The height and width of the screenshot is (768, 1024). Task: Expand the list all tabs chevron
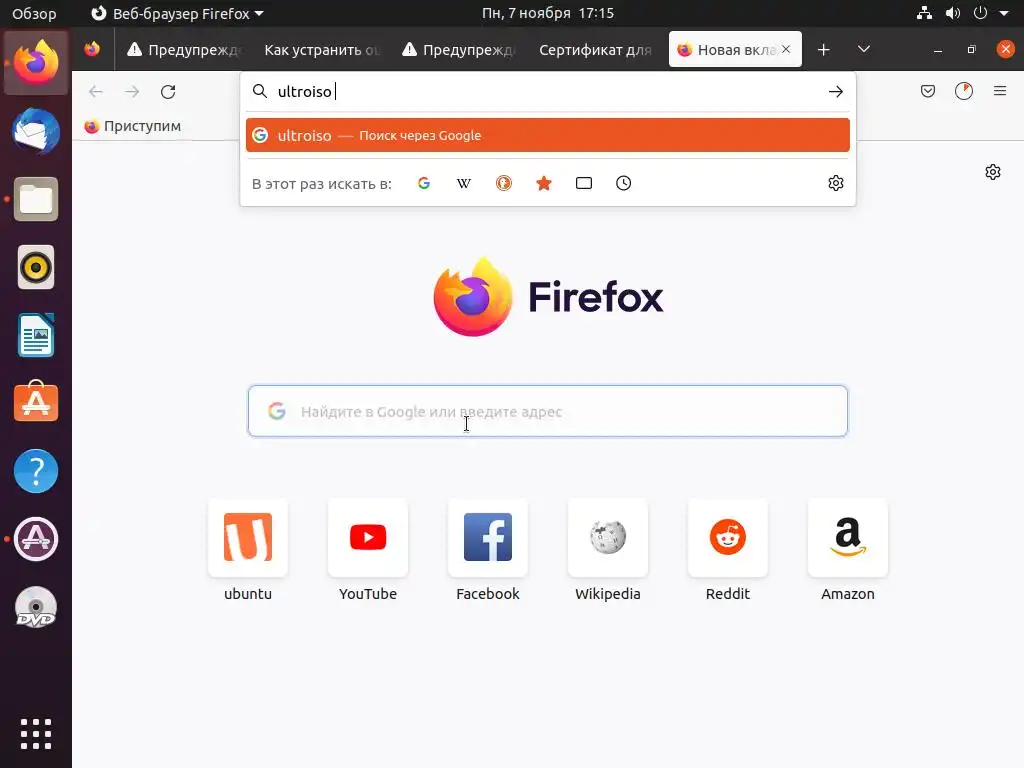click(863, 50)
